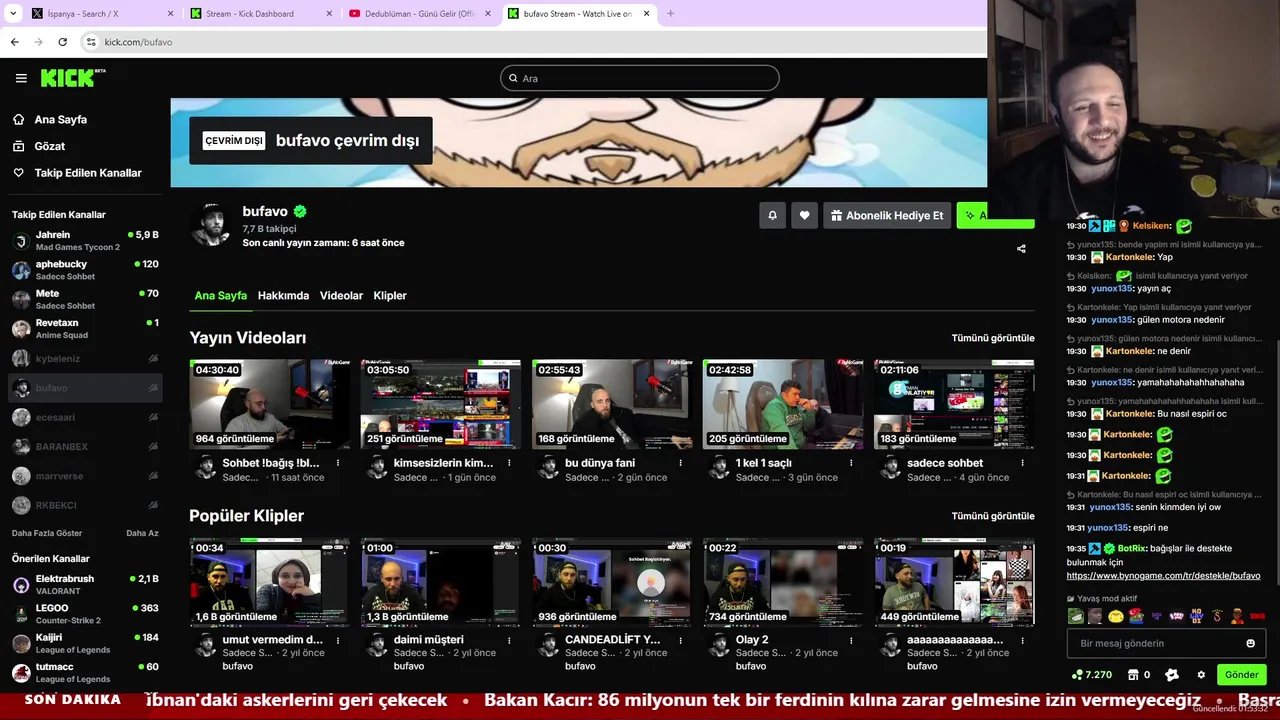Open options for sadece sohbet video

(1022, 463)
